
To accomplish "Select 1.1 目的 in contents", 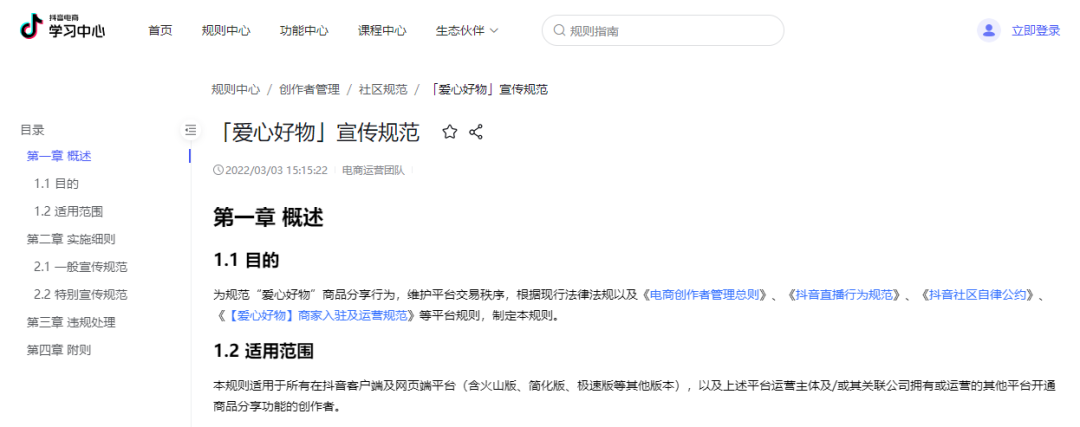I will (x=56, y=184).
